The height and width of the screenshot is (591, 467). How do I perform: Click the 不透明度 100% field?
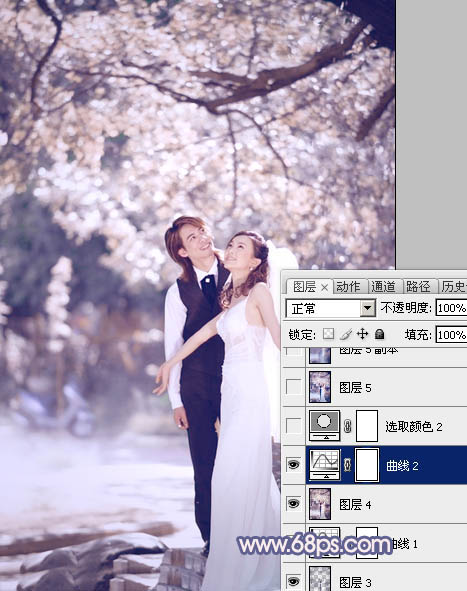(451, 308)
